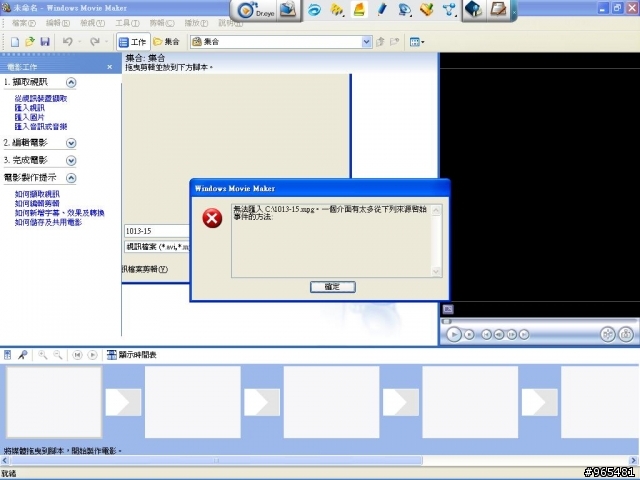Open the 檔案(F) menu
This screenshot has width=640, height=480.
tap(24, 23)
